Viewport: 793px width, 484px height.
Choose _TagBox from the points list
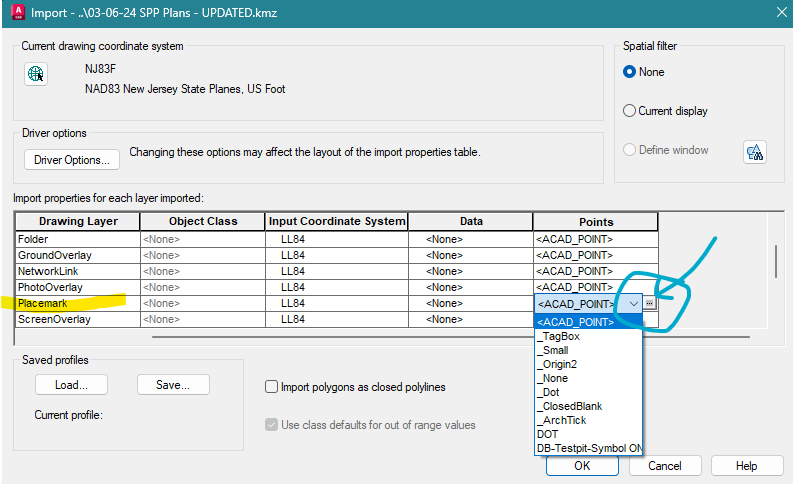[588, 336]
